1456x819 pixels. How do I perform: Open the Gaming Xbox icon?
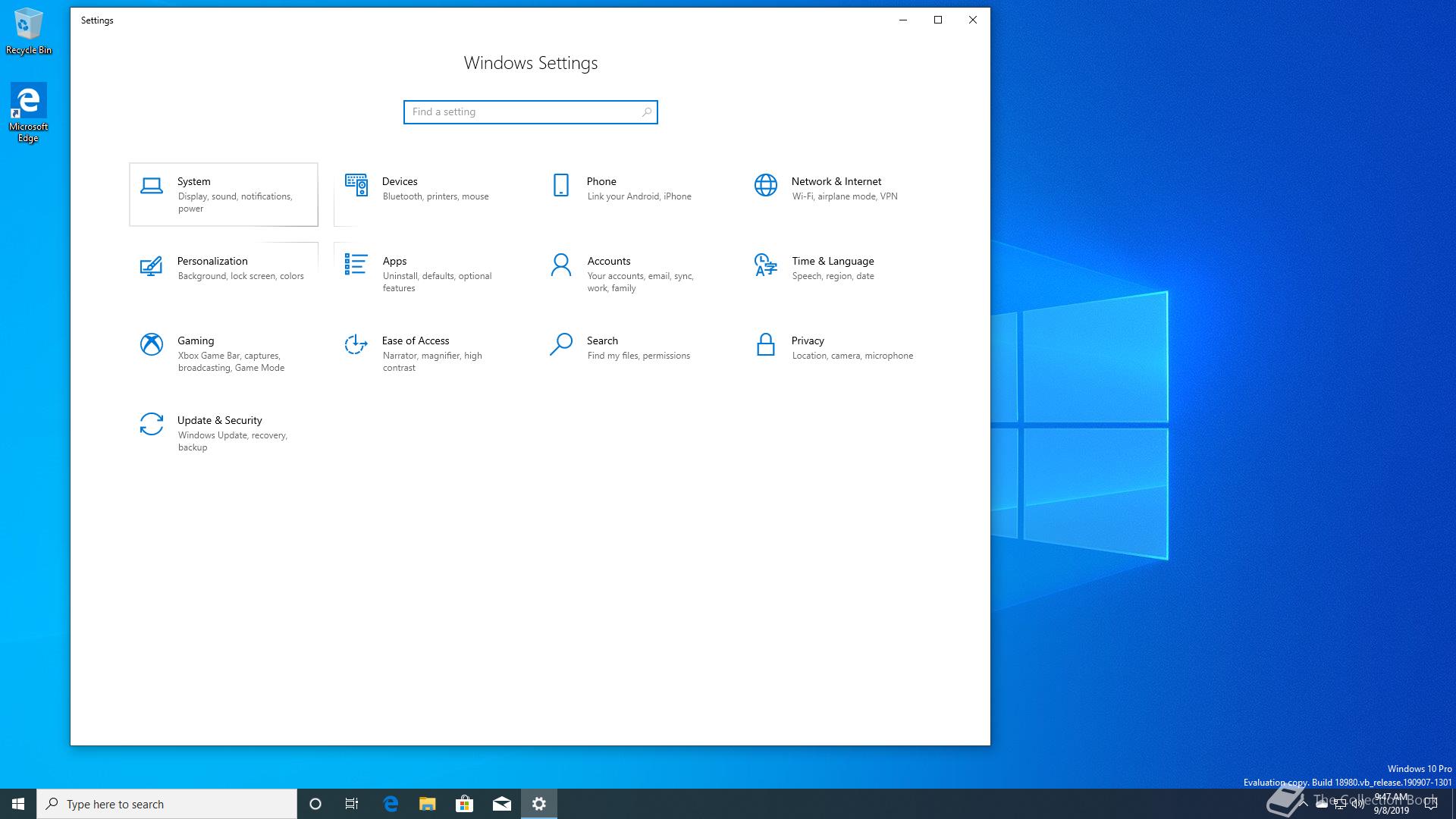click(x=152, y=344)
